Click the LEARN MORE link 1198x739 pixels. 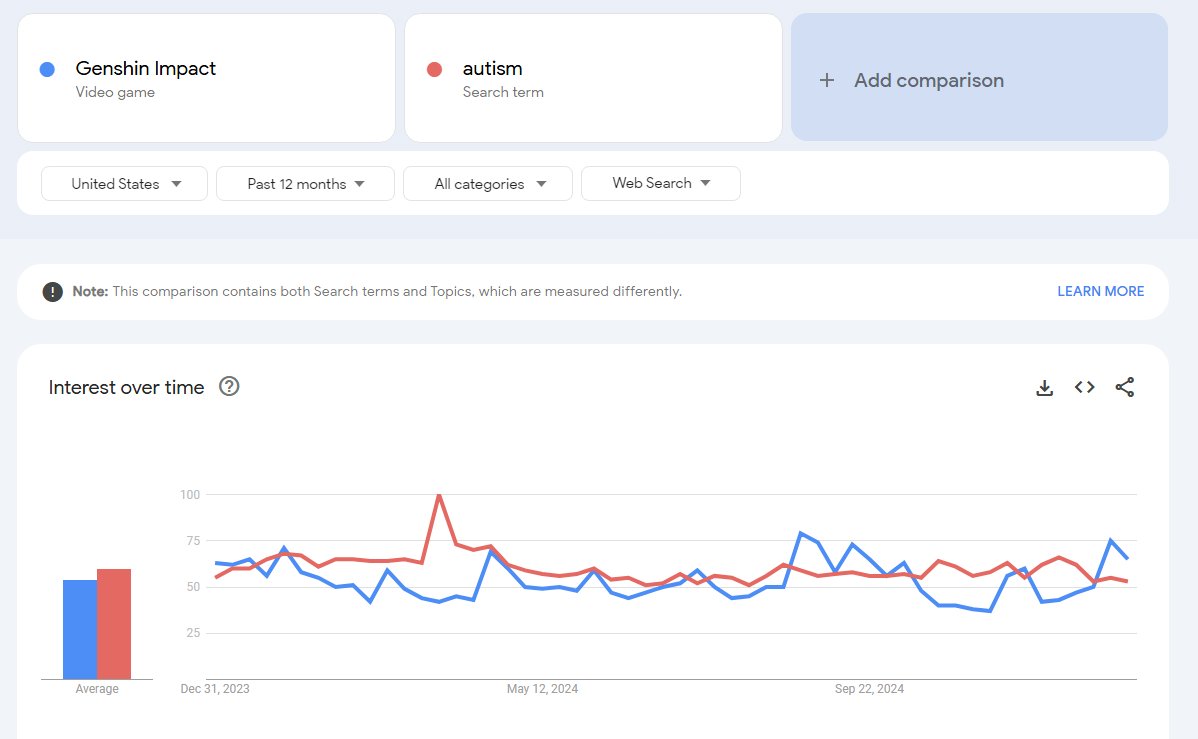coord(1100,291)
